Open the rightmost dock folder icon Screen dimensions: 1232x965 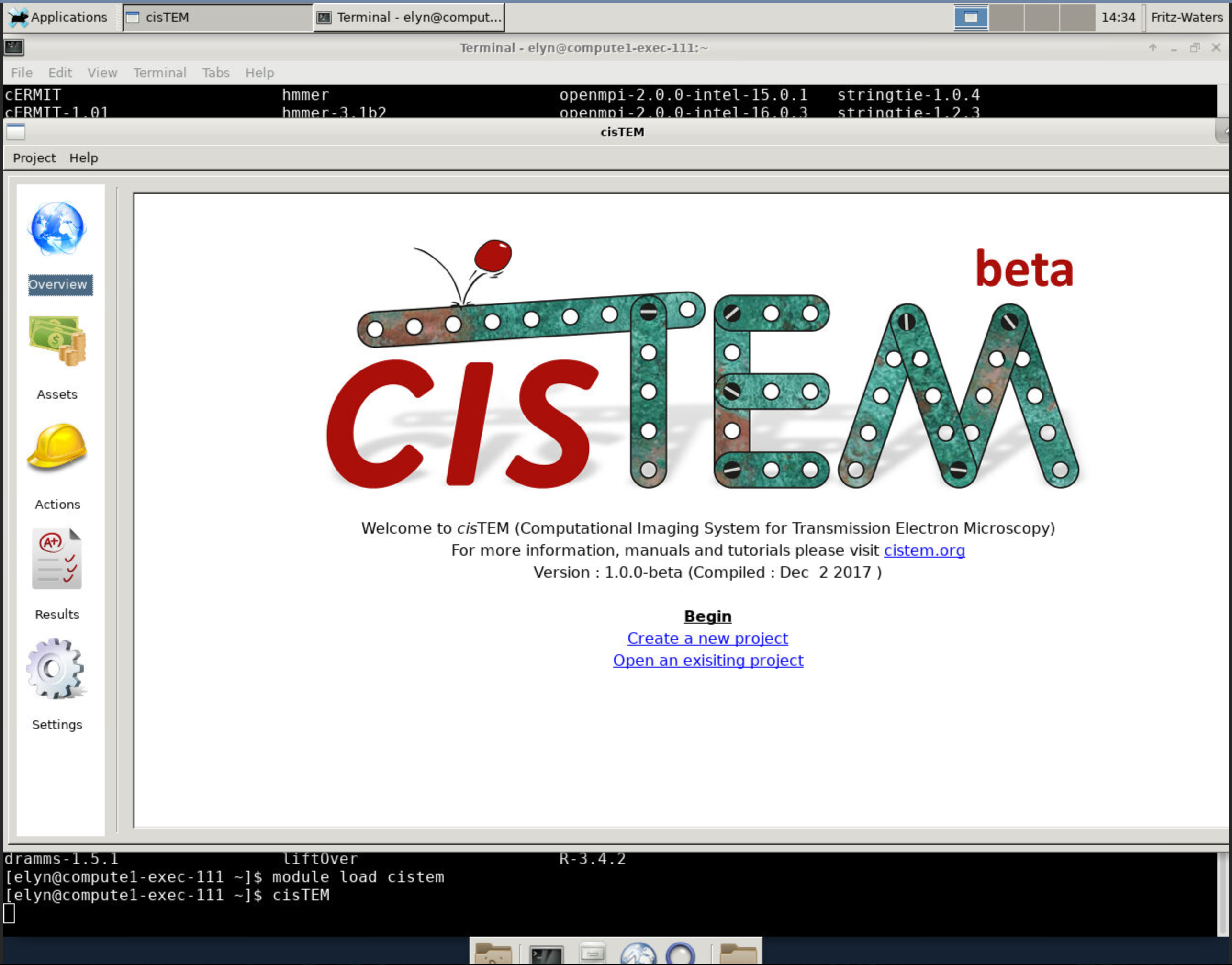click(739, 954)
